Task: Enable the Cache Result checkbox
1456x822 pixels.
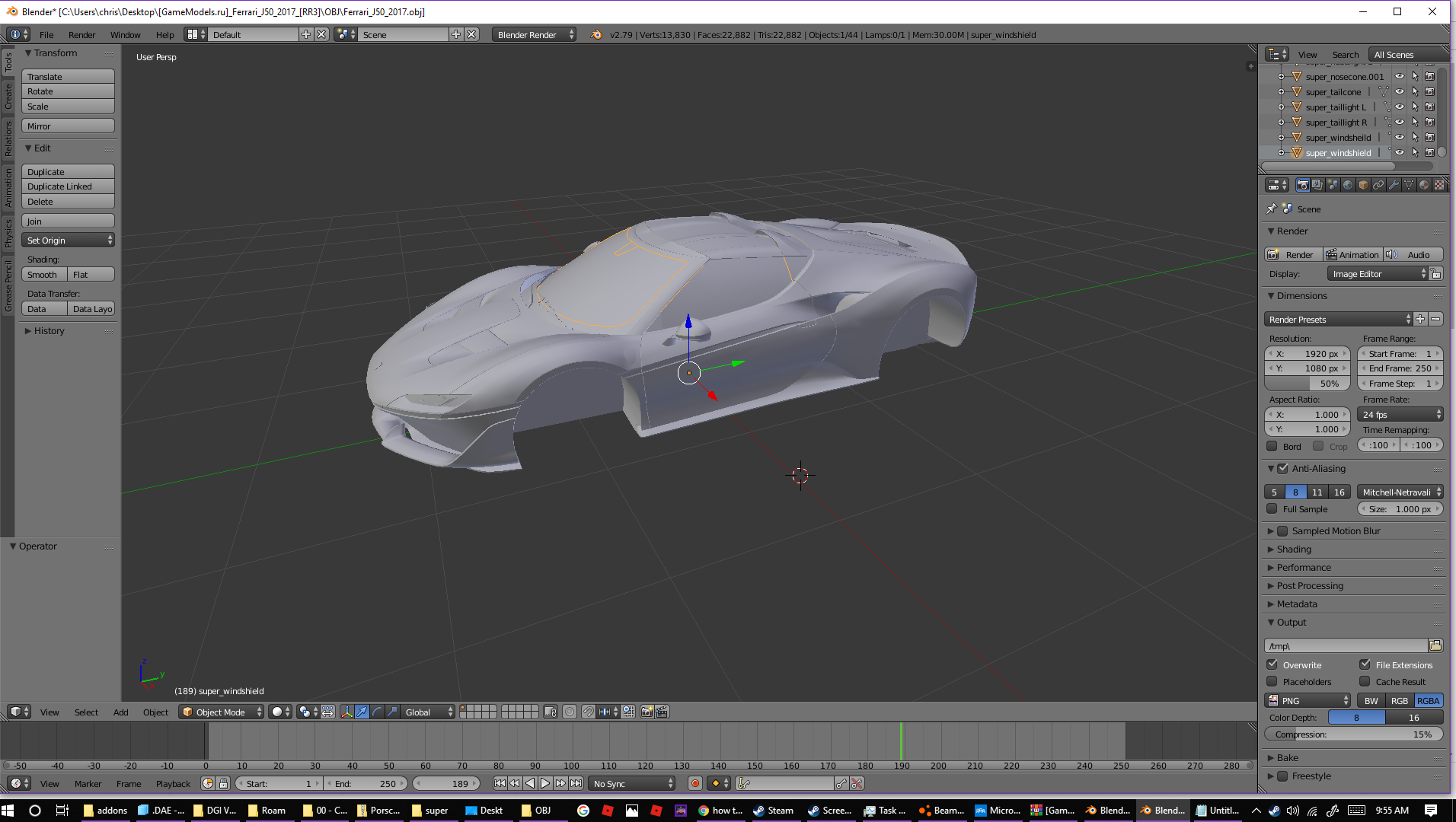Action: [x=1365, y=681]
